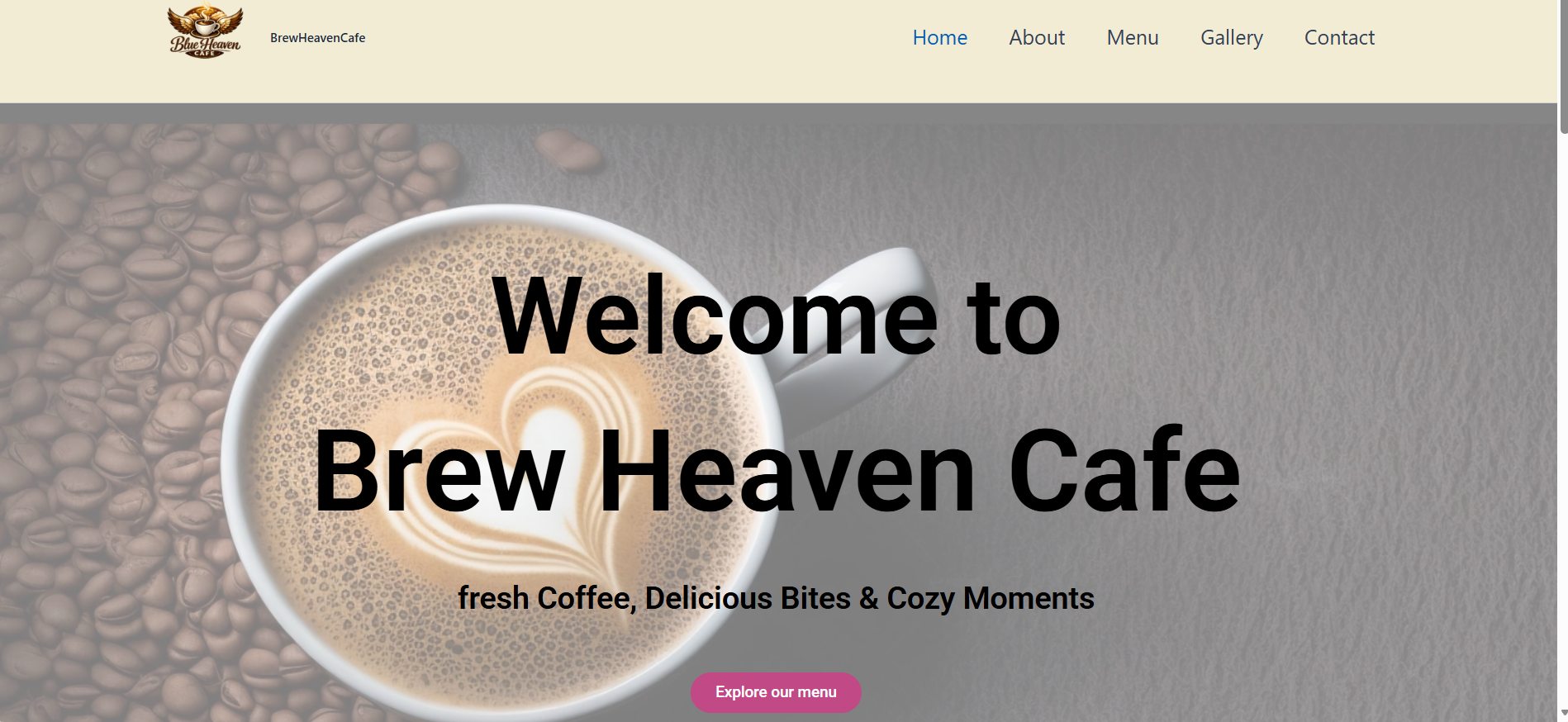
Task: Click the dark gray strip under the navbar
Action: pyautogui.click(x=778, y=113)
